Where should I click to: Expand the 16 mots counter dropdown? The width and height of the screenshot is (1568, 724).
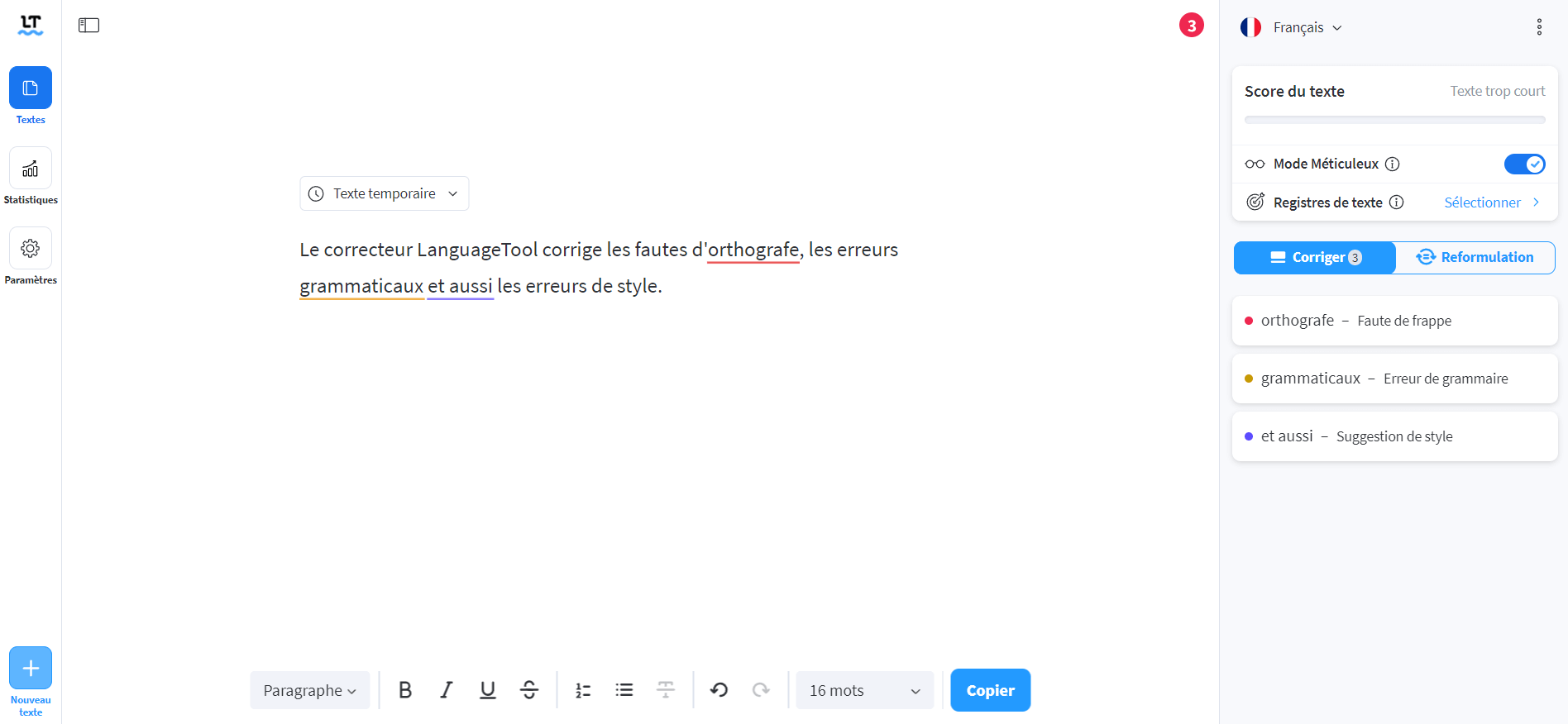pyautogui.click(x=865, y=690)
